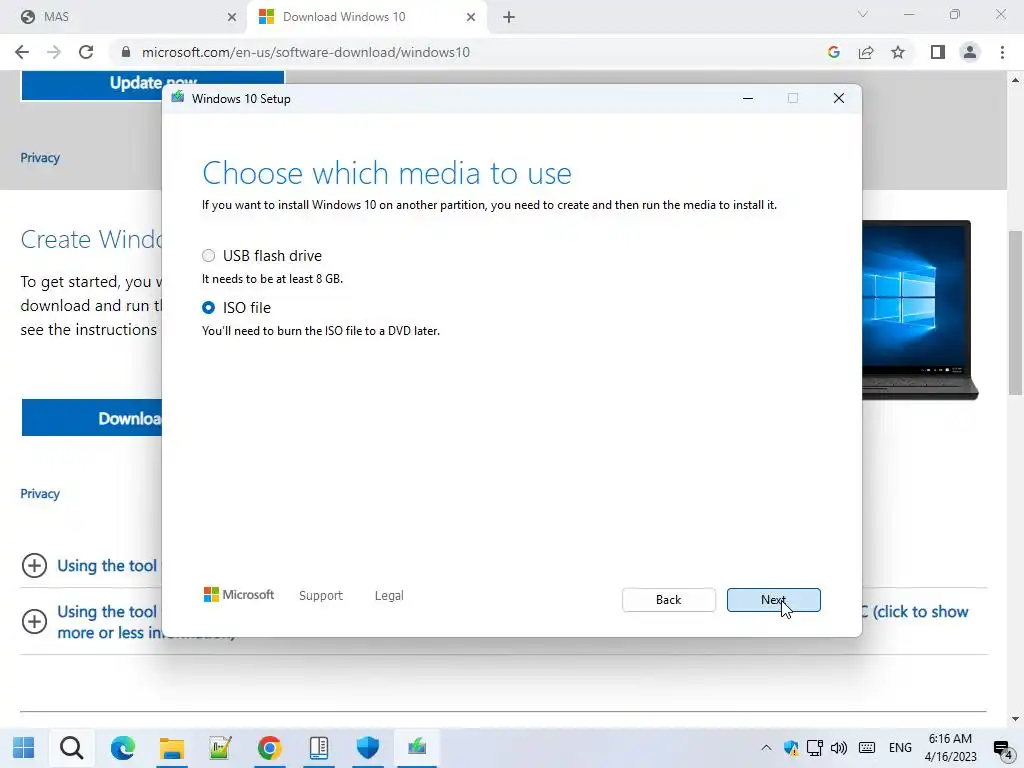Viewport: 1024px width, 768px height.
Task: Open File Explorer from taskbar
Action: point(172,747)
